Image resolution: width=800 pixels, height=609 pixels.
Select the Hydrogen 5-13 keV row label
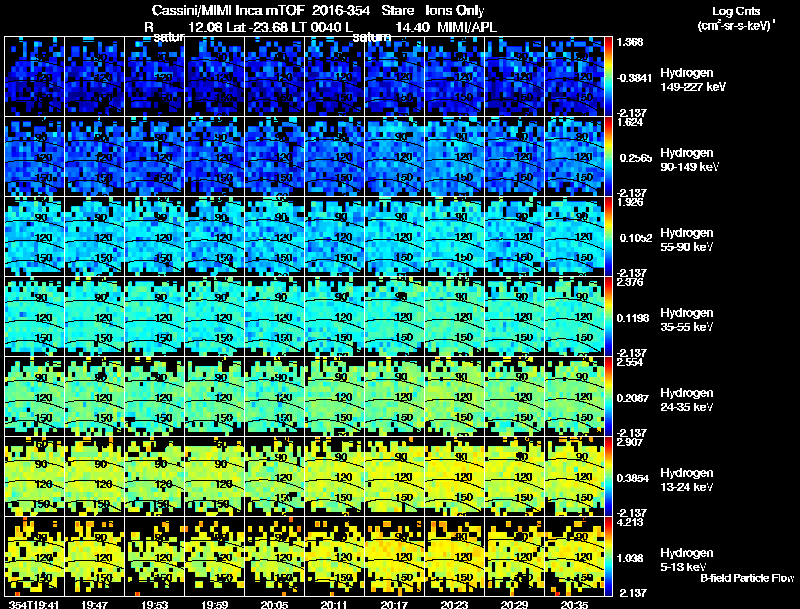[x=687, y=560]
